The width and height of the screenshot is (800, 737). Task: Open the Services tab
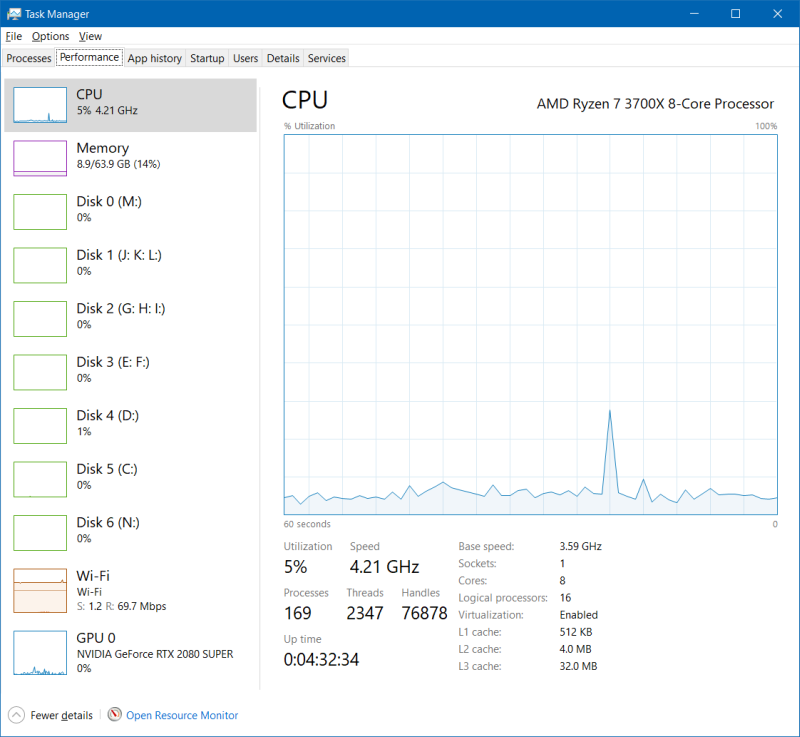[327, 58]
